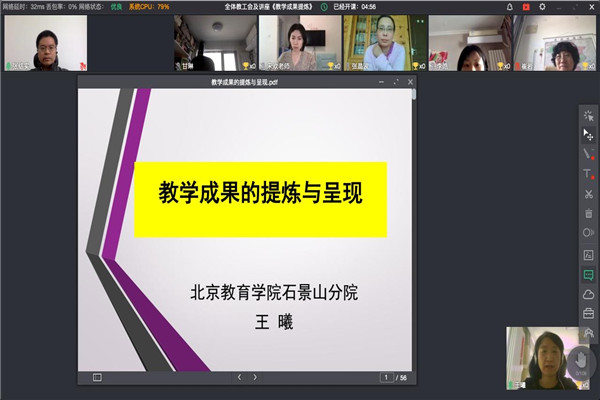Select the text T tool

click(x=588, y=174)
